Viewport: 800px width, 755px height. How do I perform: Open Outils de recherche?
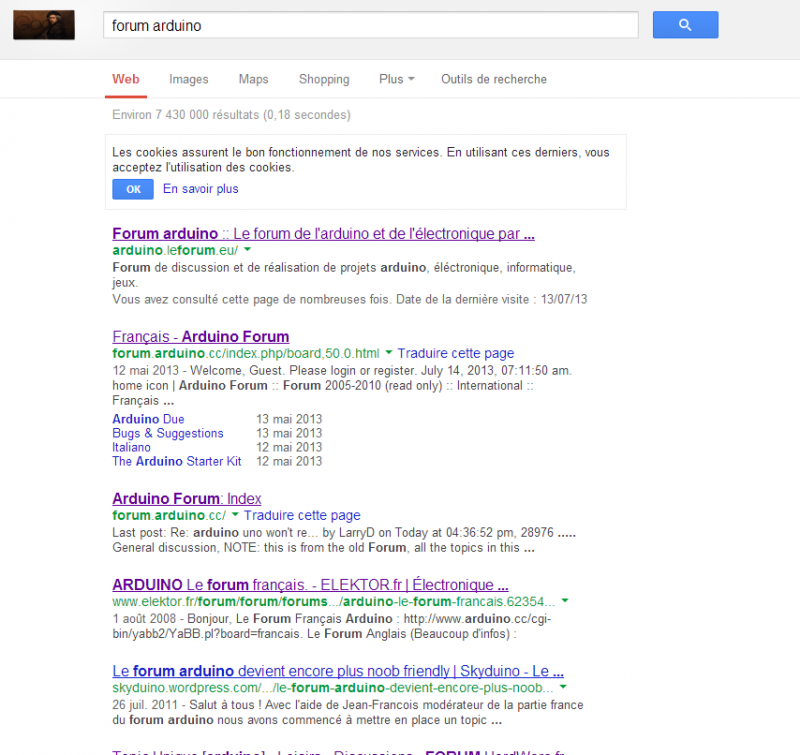494,79
